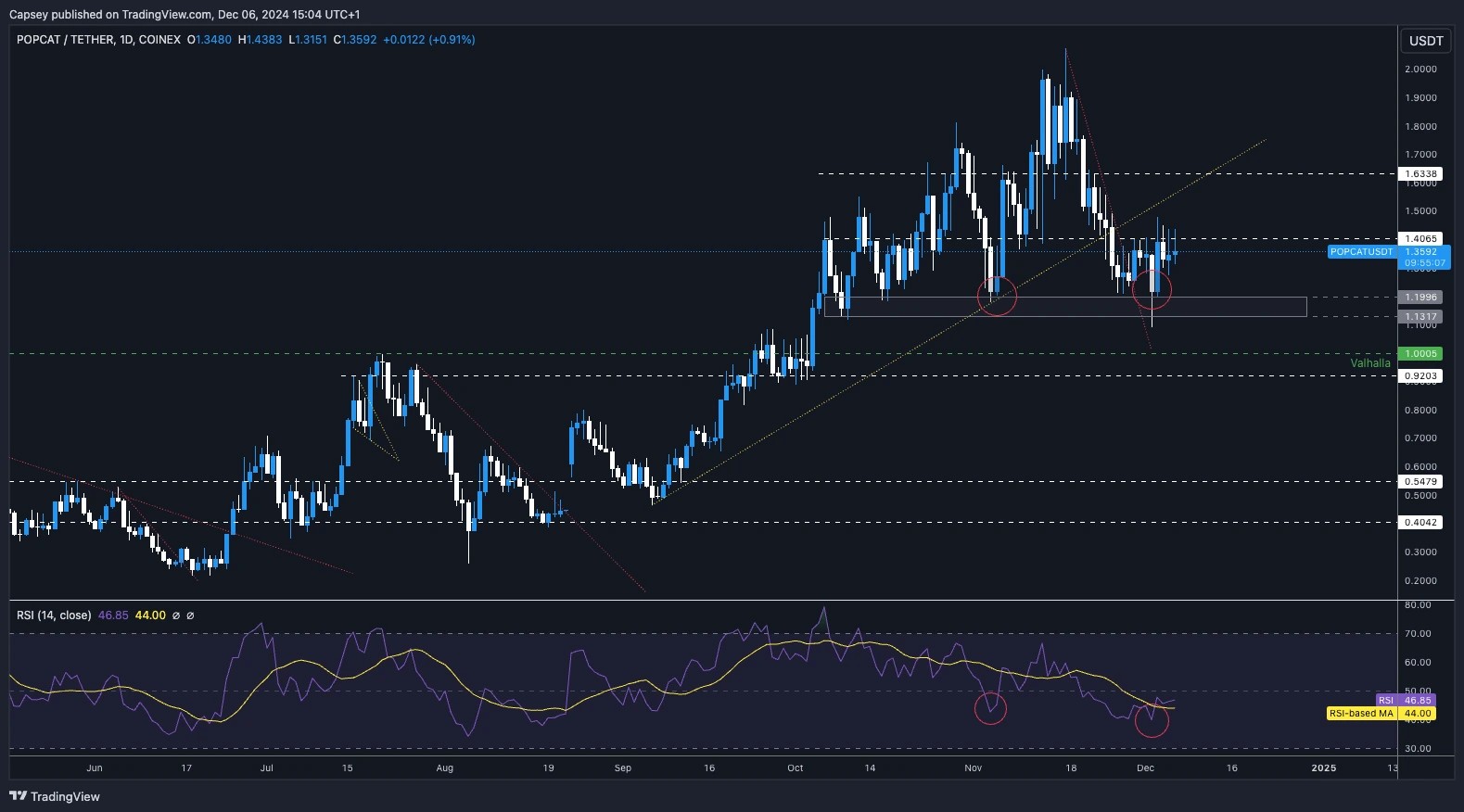The width and height of the screenshot is (1464, 812).
Task: Click the yellow 44.00 RSI legend value
Action: coord(150,615)
